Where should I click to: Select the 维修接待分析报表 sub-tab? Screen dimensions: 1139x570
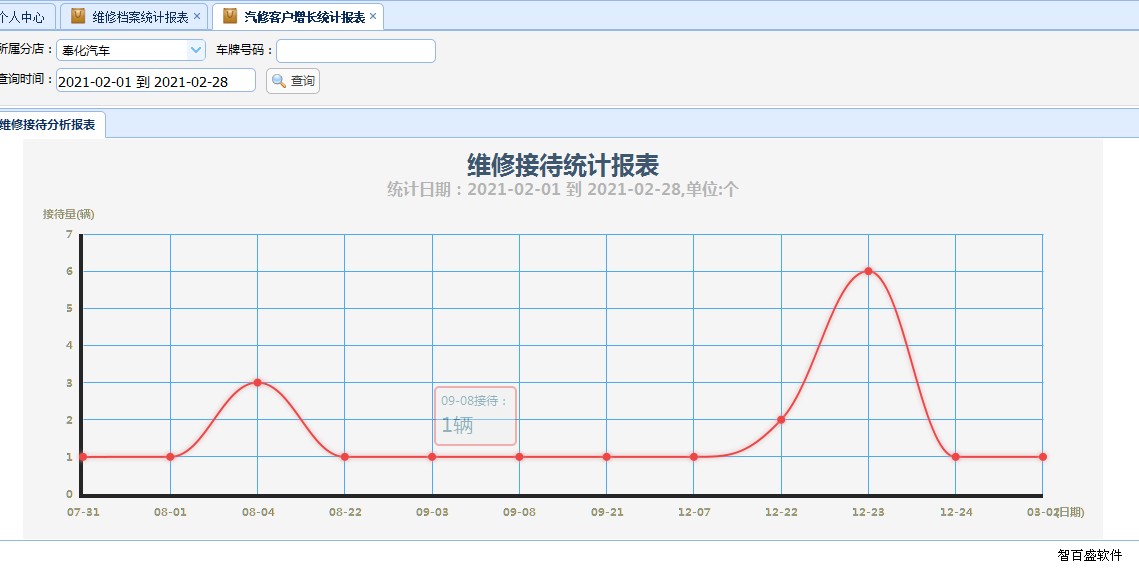tap(50, 125)
